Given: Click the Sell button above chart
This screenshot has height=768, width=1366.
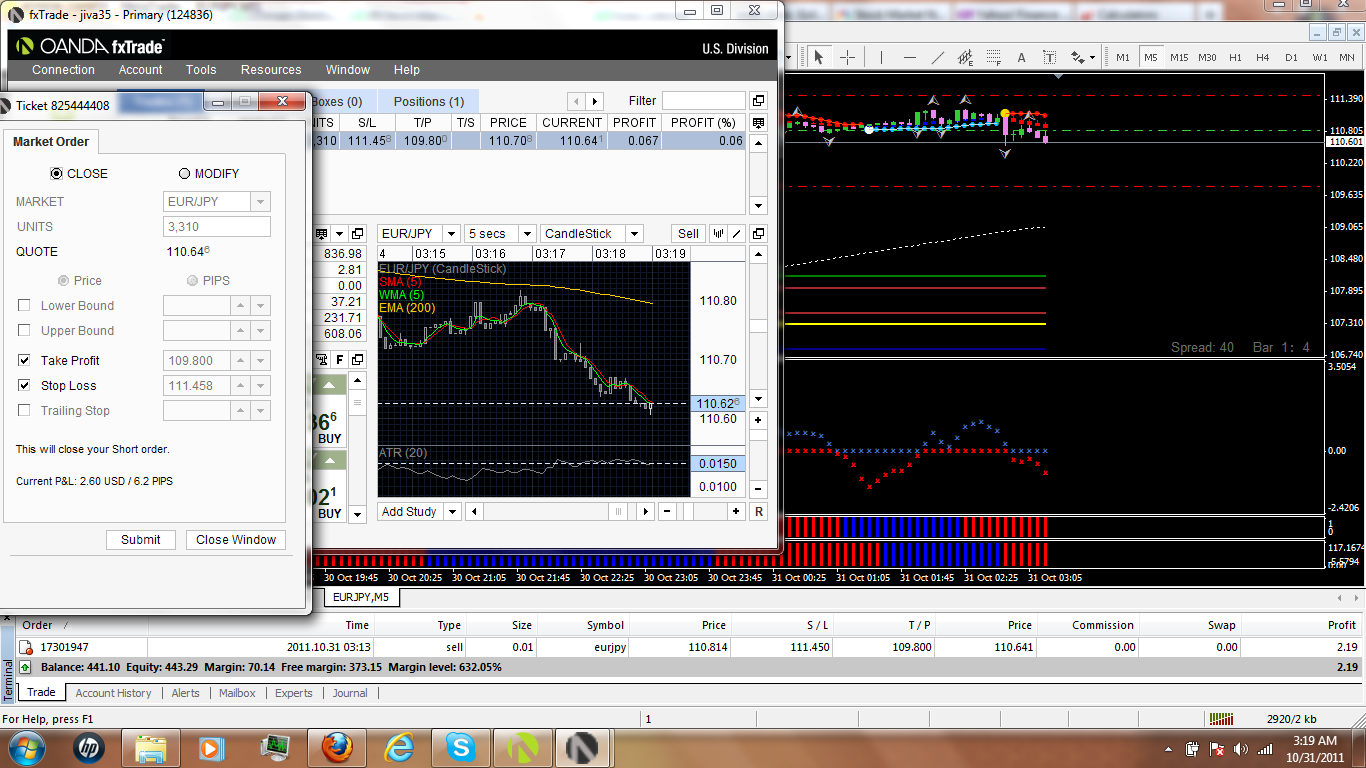Looking at the screenshot, I should (x=689, y=233).
